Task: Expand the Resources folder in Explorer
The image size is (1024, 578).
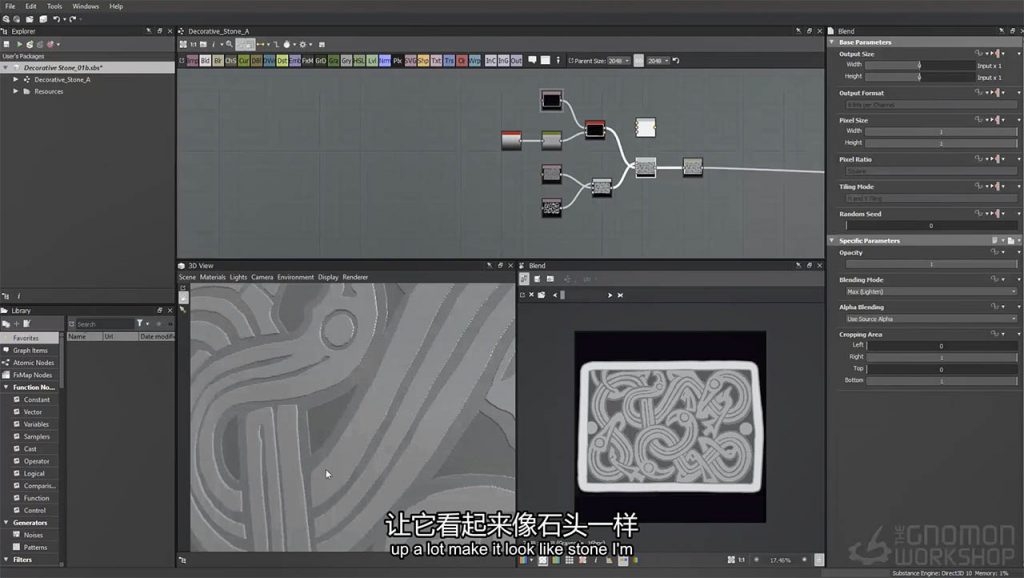Action: (16, 91)
